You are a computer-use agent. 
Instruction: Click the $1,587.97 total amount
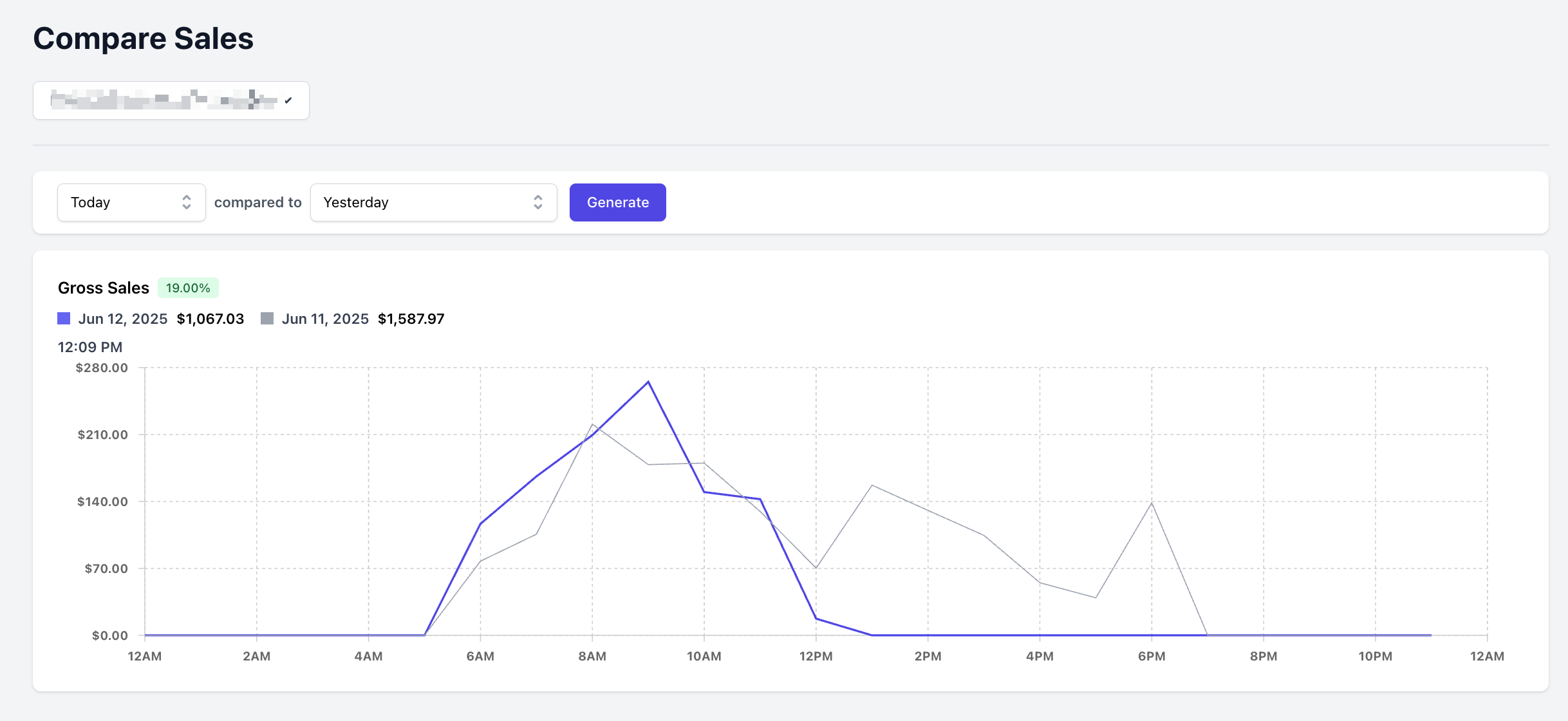click(x=411, y=319)
